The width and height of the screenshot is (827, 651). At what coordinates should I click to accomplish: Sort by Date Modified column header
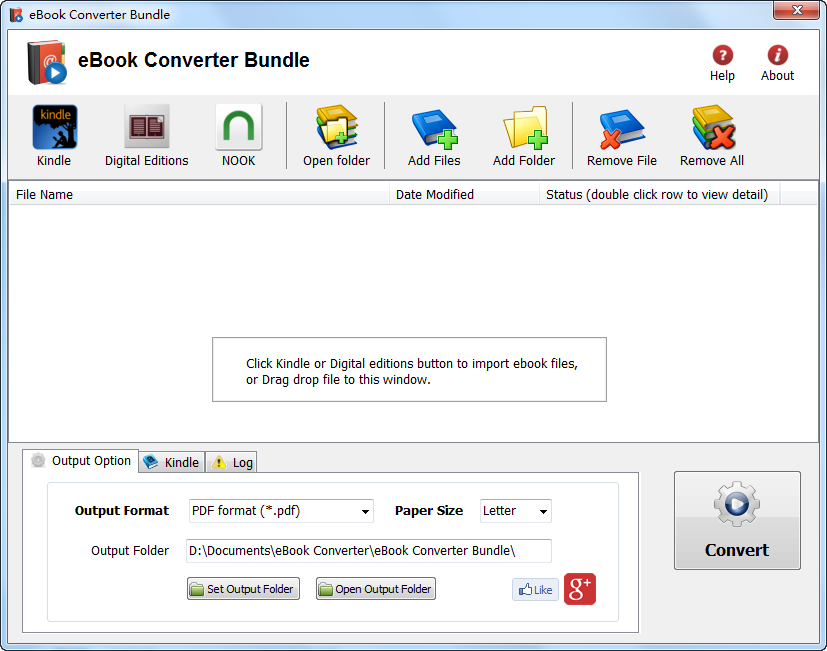(x=464, y=194)
